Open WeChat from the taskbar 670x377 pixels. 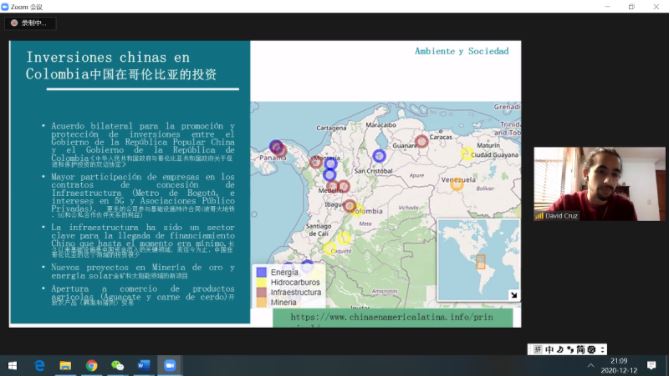pos(118,365)
